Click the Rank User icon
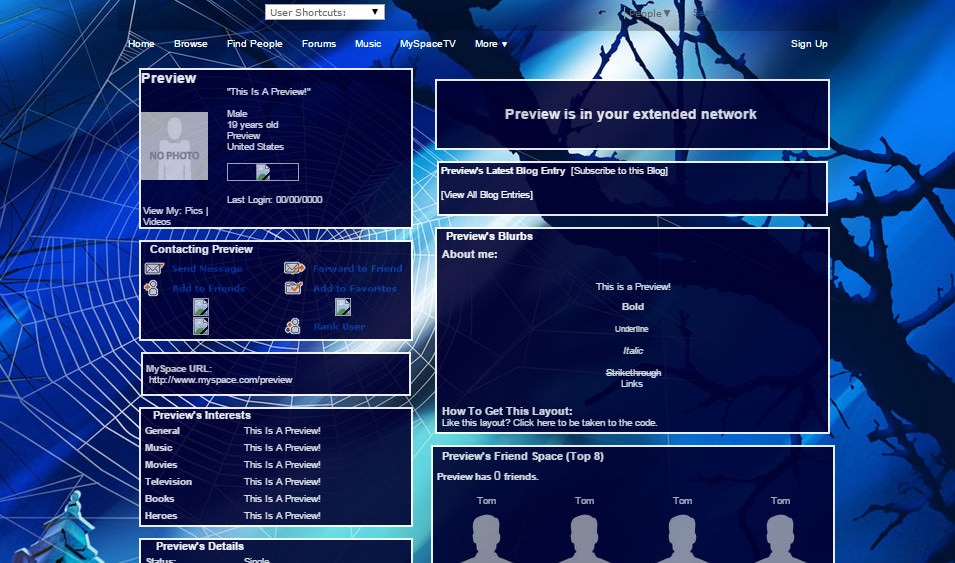 point(293,326)
